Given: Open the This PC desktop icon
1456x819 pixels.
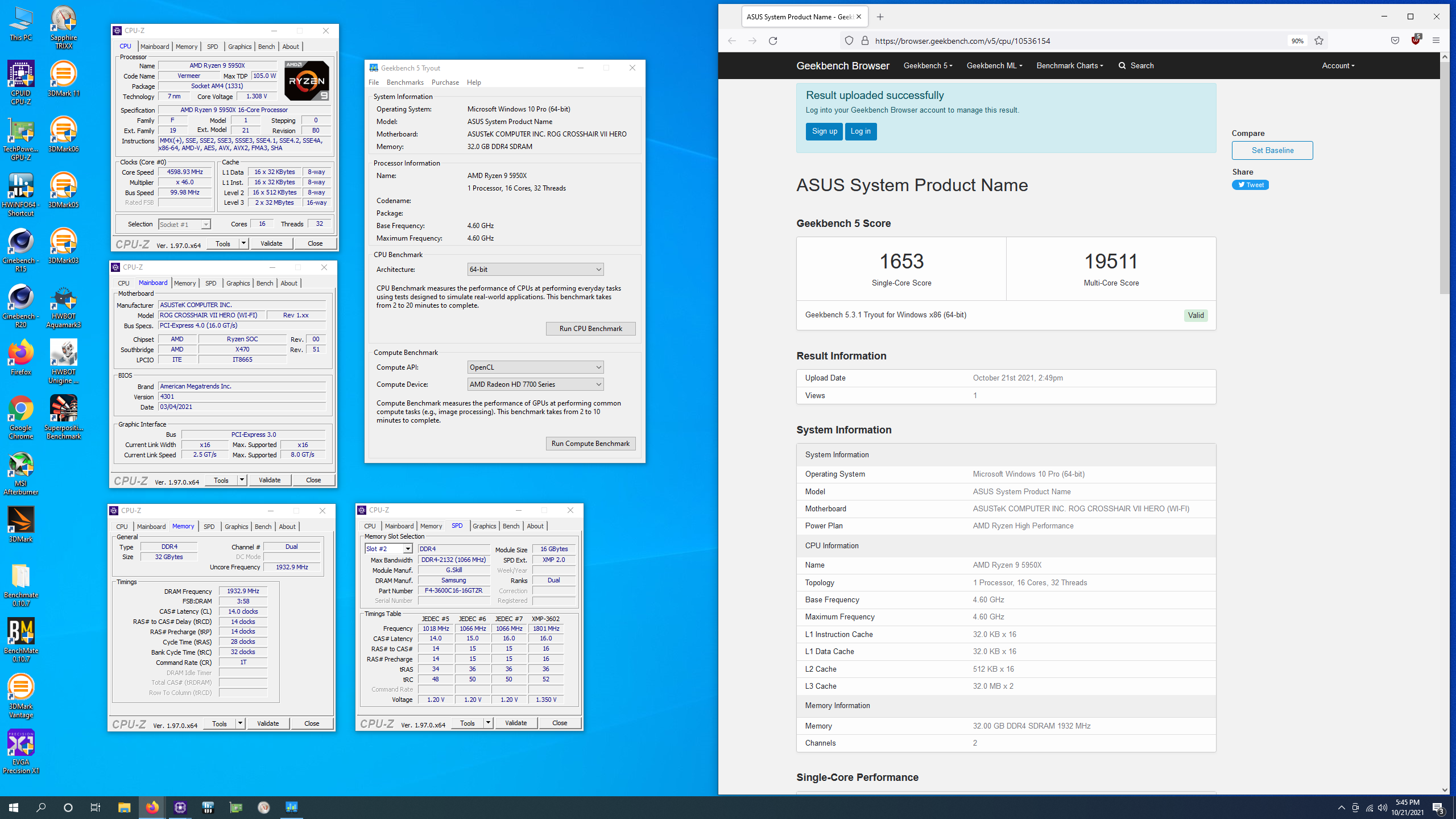Looking at the screenshot, I should (x=20, y=24).
